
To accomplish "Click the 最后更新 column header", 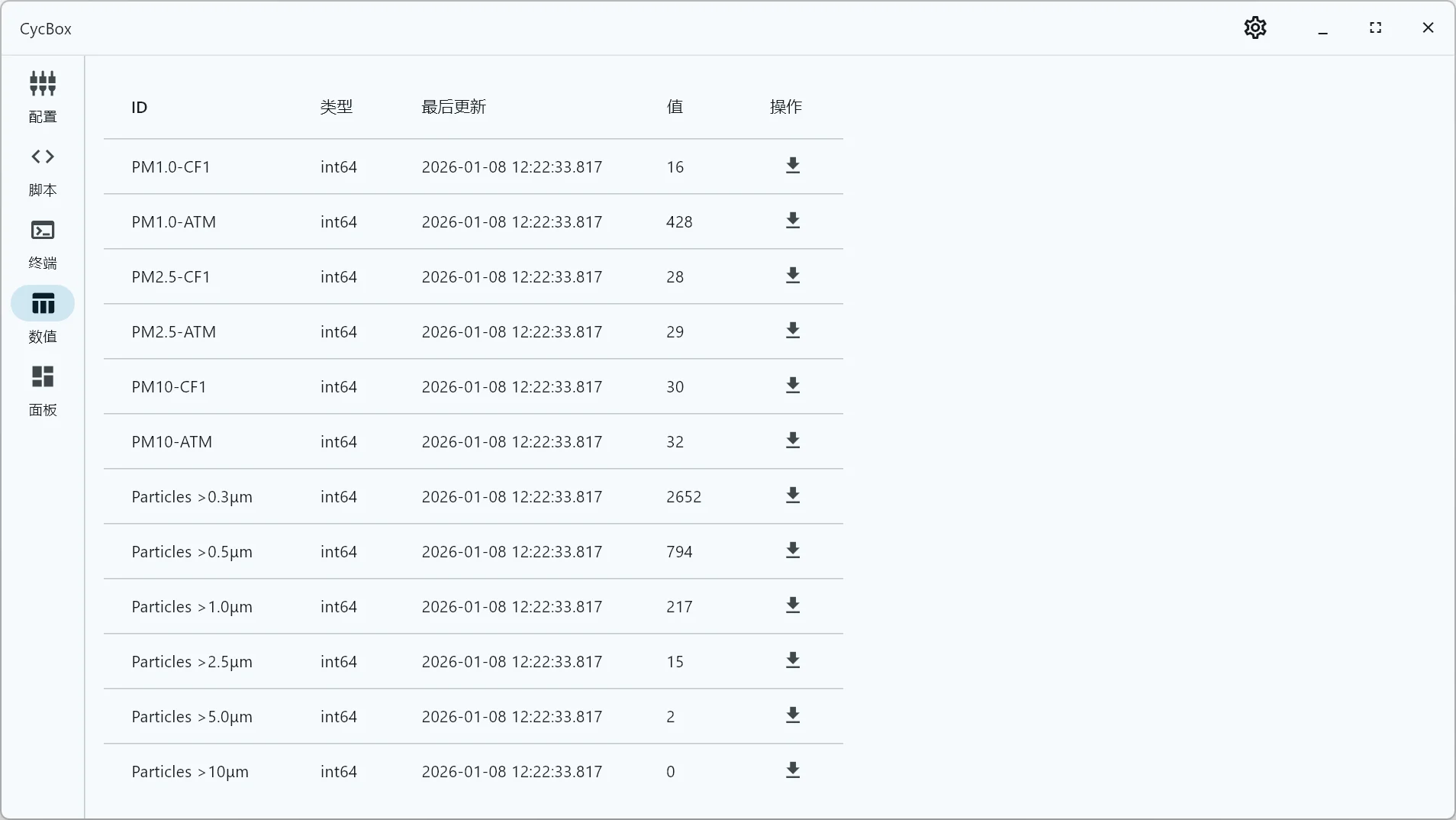I will pos(454,107).
